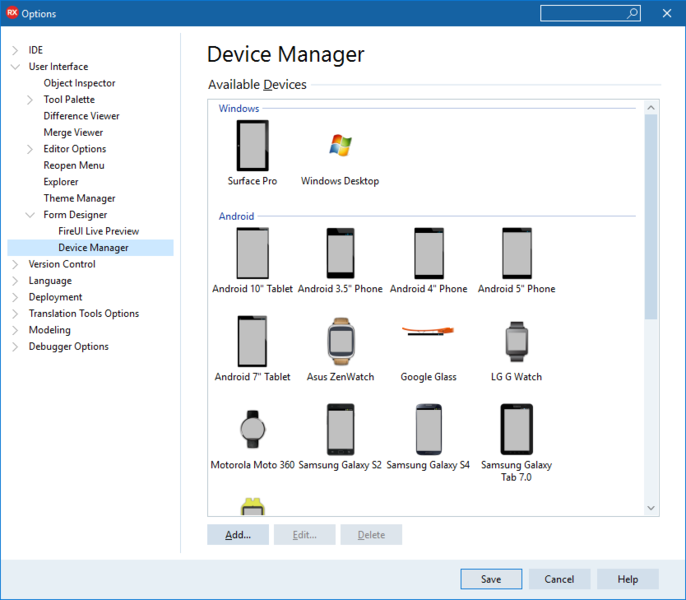This screenshot has height=600, width=686.
Task: Expand the IDE tree node
Action: click(15, 50)
